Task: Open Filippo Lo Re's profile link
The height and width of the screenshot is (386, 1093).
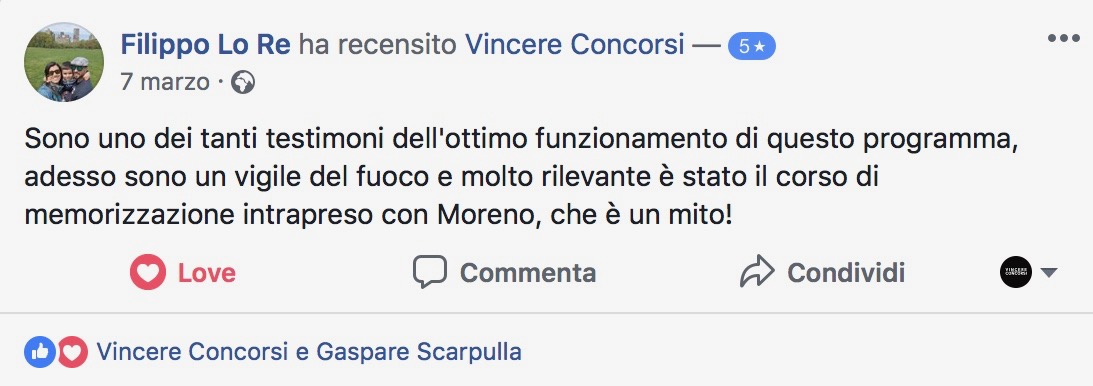Action: point(206,45)
